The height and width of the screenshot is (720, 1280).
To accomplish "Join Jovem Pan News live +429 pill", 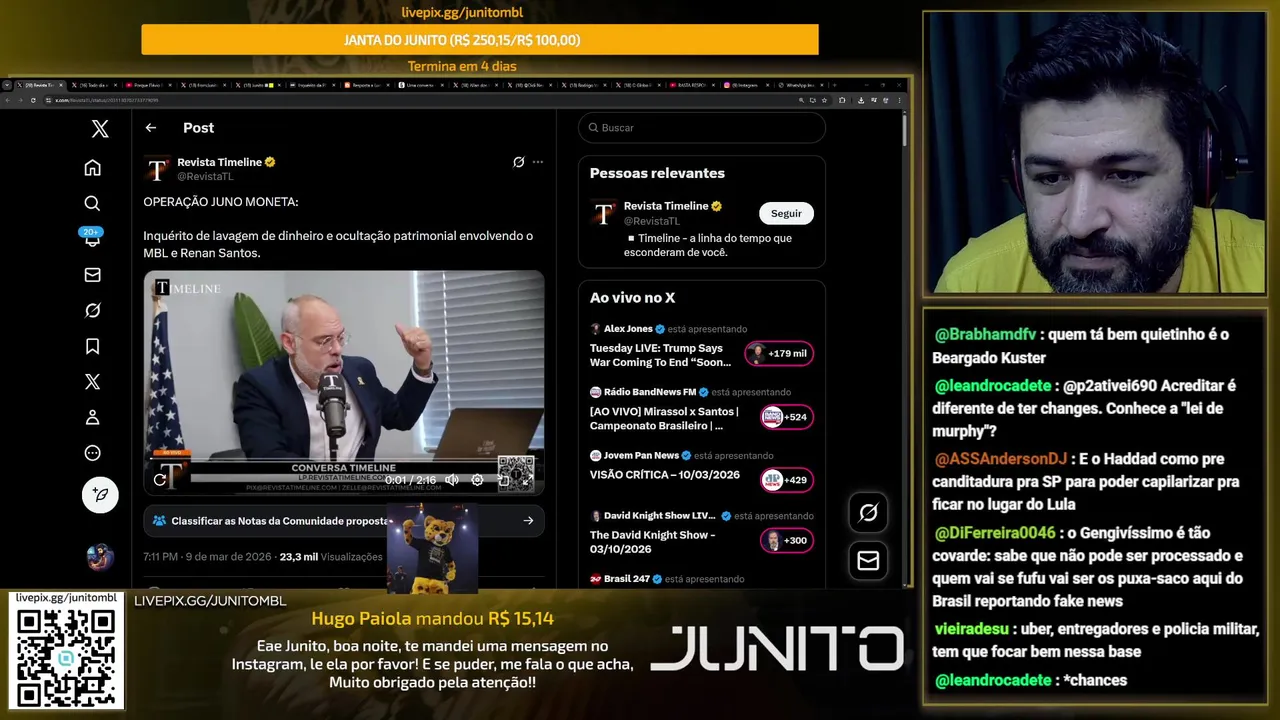I will 787,480.
